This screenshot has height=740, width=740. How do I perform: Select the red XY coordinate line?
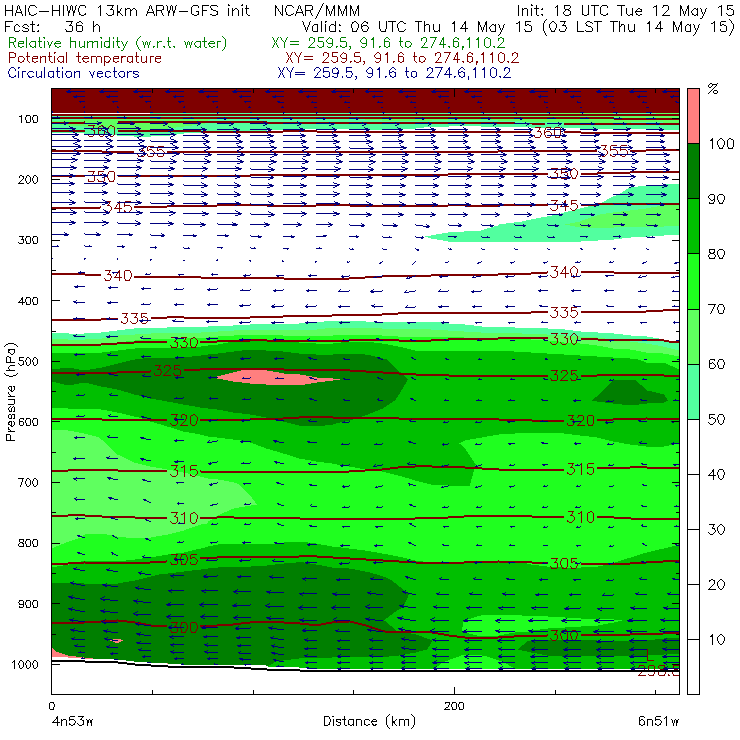402,58
